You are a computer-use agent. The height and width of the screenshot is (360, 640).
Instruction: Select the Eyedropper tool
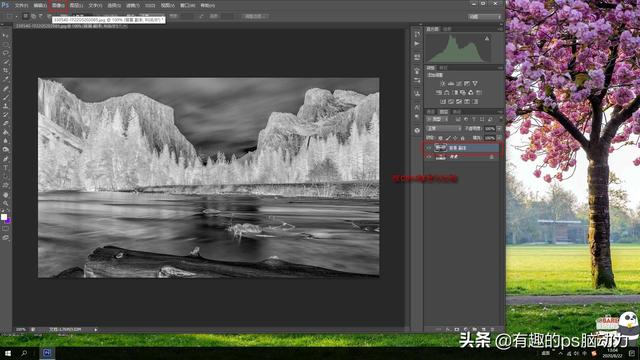[x=6, y=79]
